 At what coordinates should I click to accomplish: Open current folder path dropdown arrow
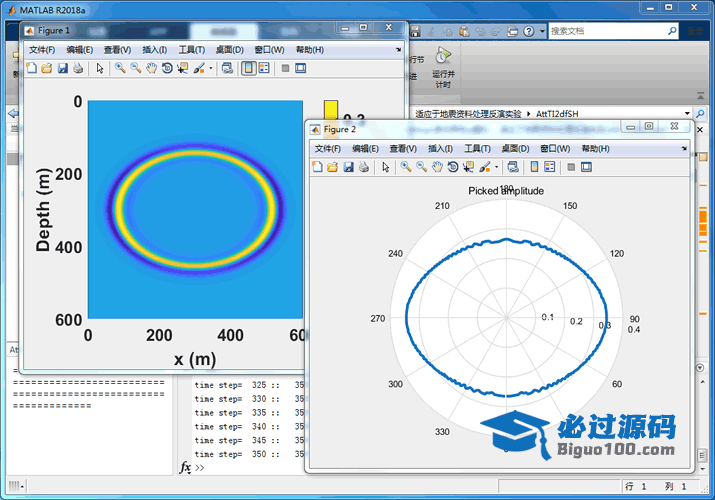687,113
